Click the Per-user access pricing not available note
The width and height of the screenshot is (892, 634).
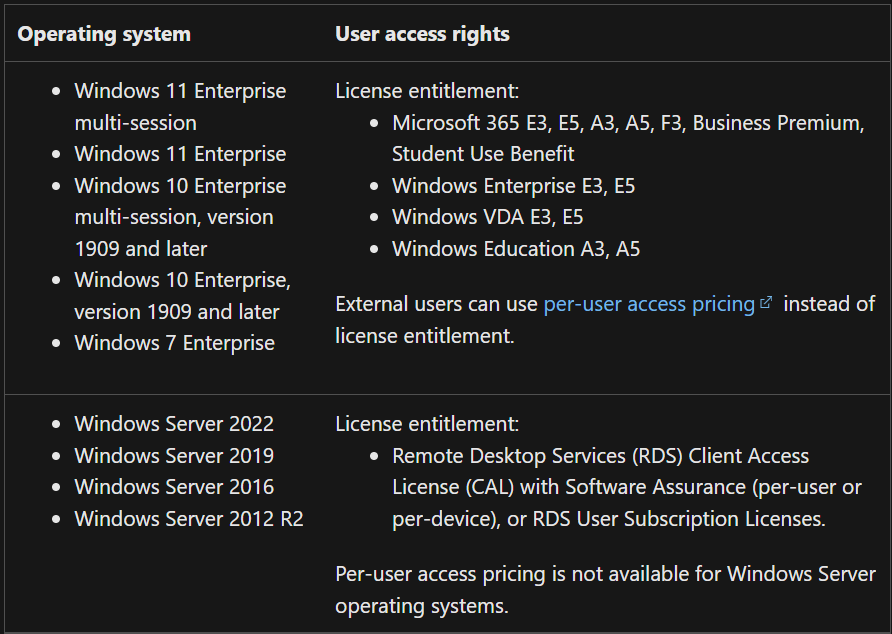click(x=605, y=590)
